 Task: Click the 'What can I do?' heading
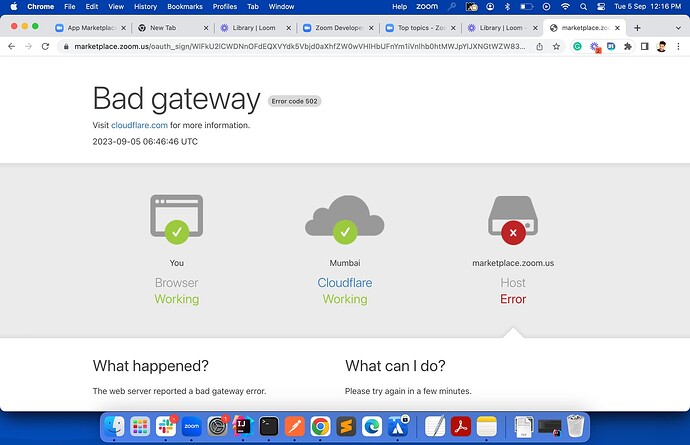click(x=395, y=366)
